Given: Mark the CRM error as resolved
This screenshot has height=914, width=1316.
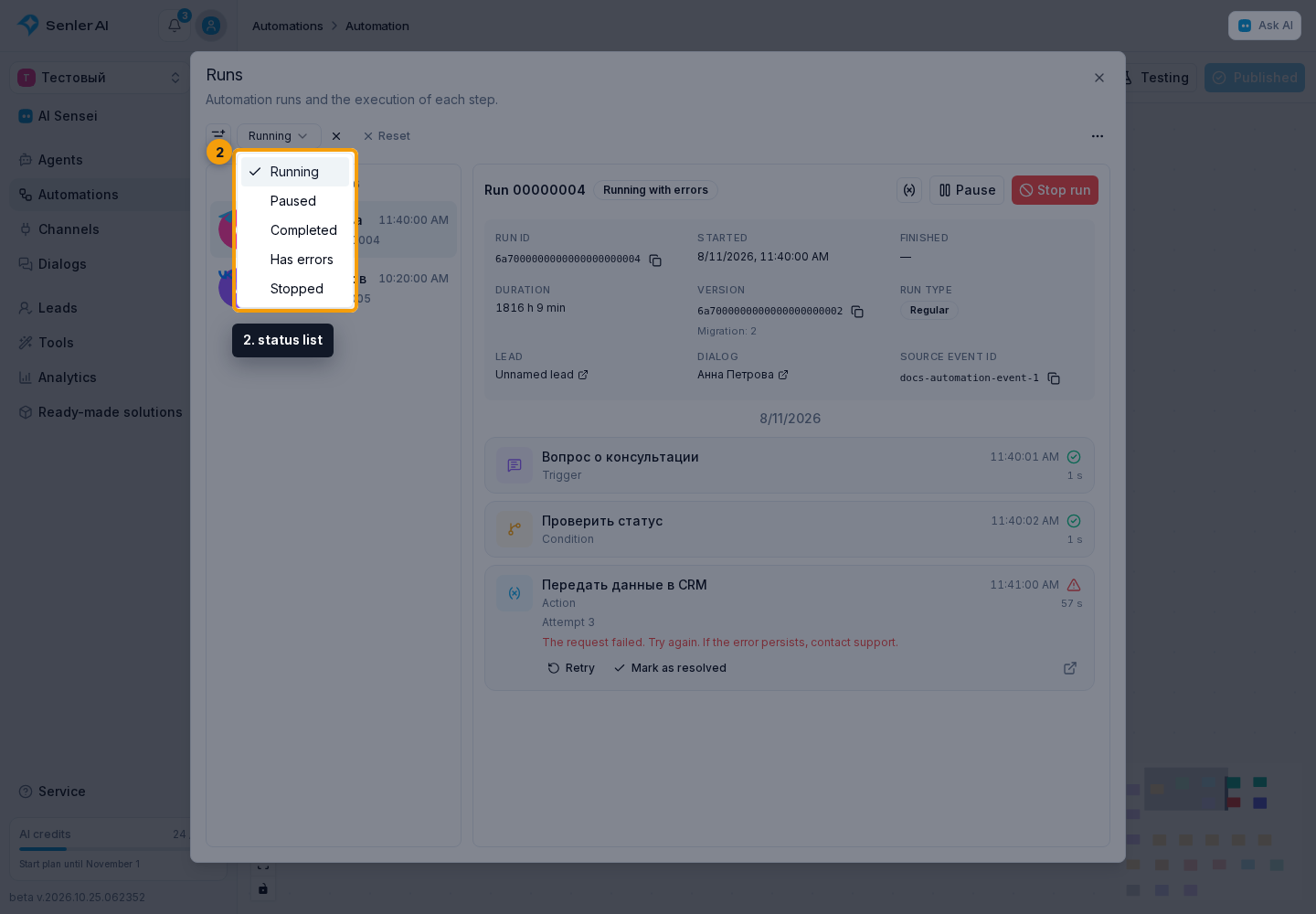Looking at the screenshot, I should [x=670, y=668].
